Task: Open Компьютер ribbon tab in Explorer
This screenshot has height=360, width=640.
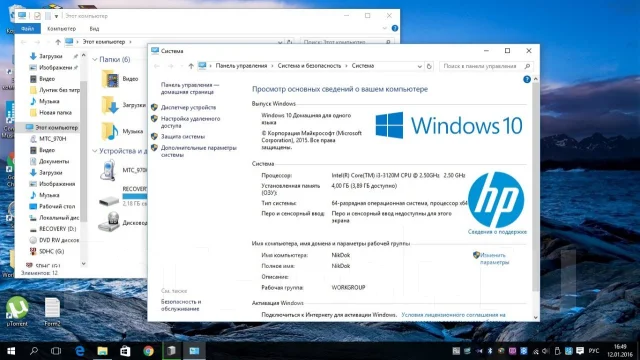Action: pos(61,29)
